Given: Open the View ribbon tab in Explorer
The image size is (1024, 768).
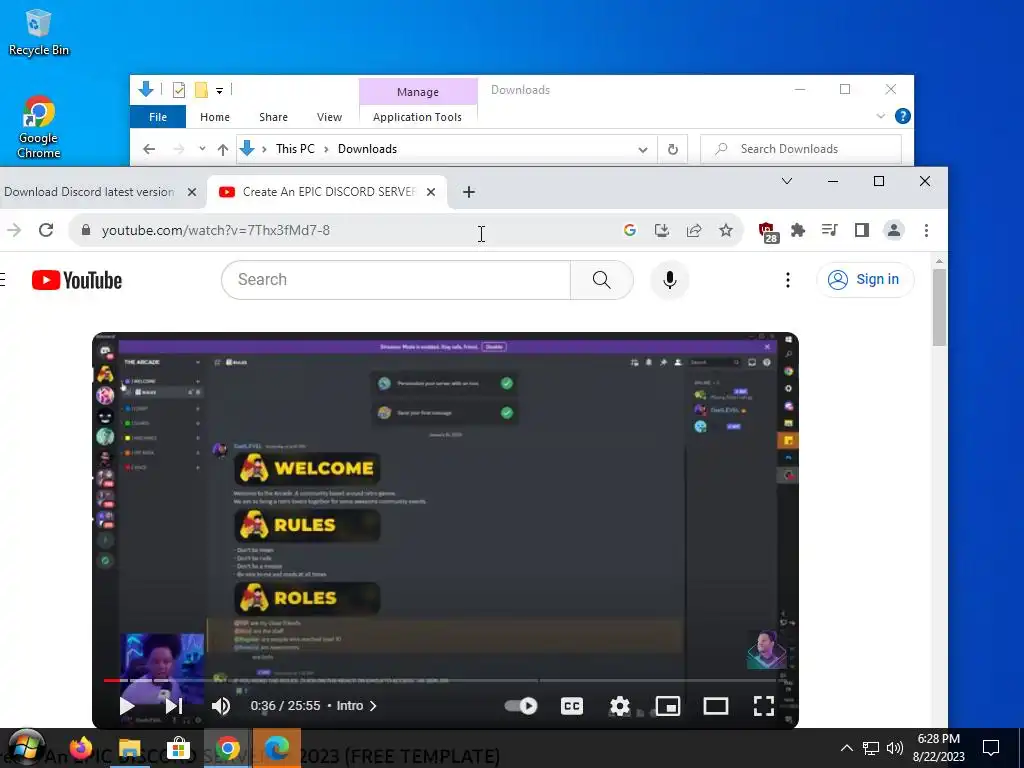Looking at the screenshot, I should [x=329, y=117].
